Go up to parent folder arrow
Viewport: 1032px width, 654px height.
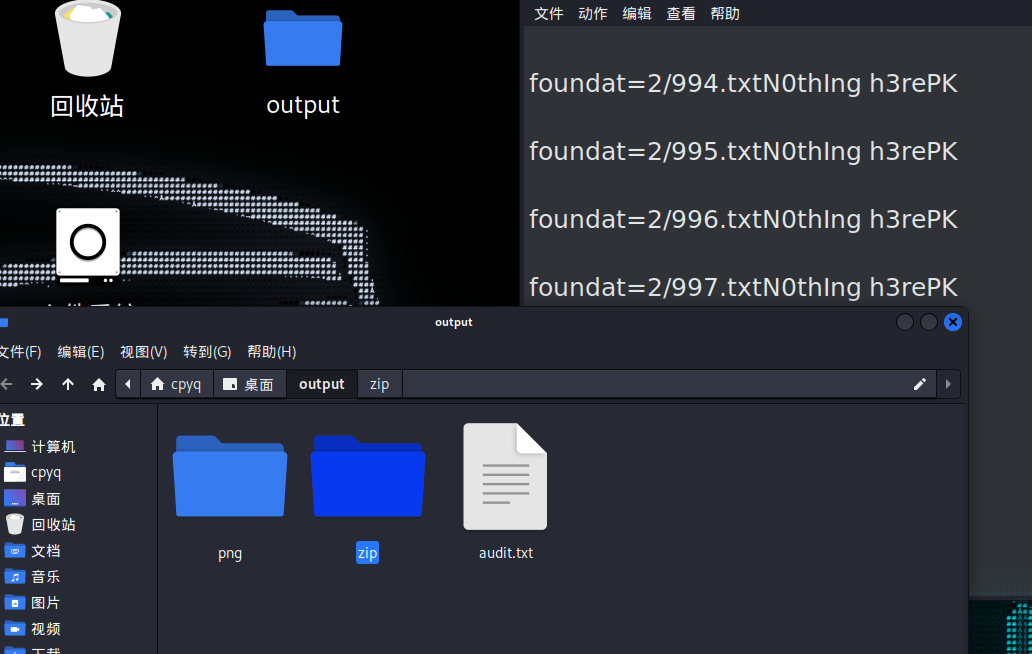pos(68,384)
